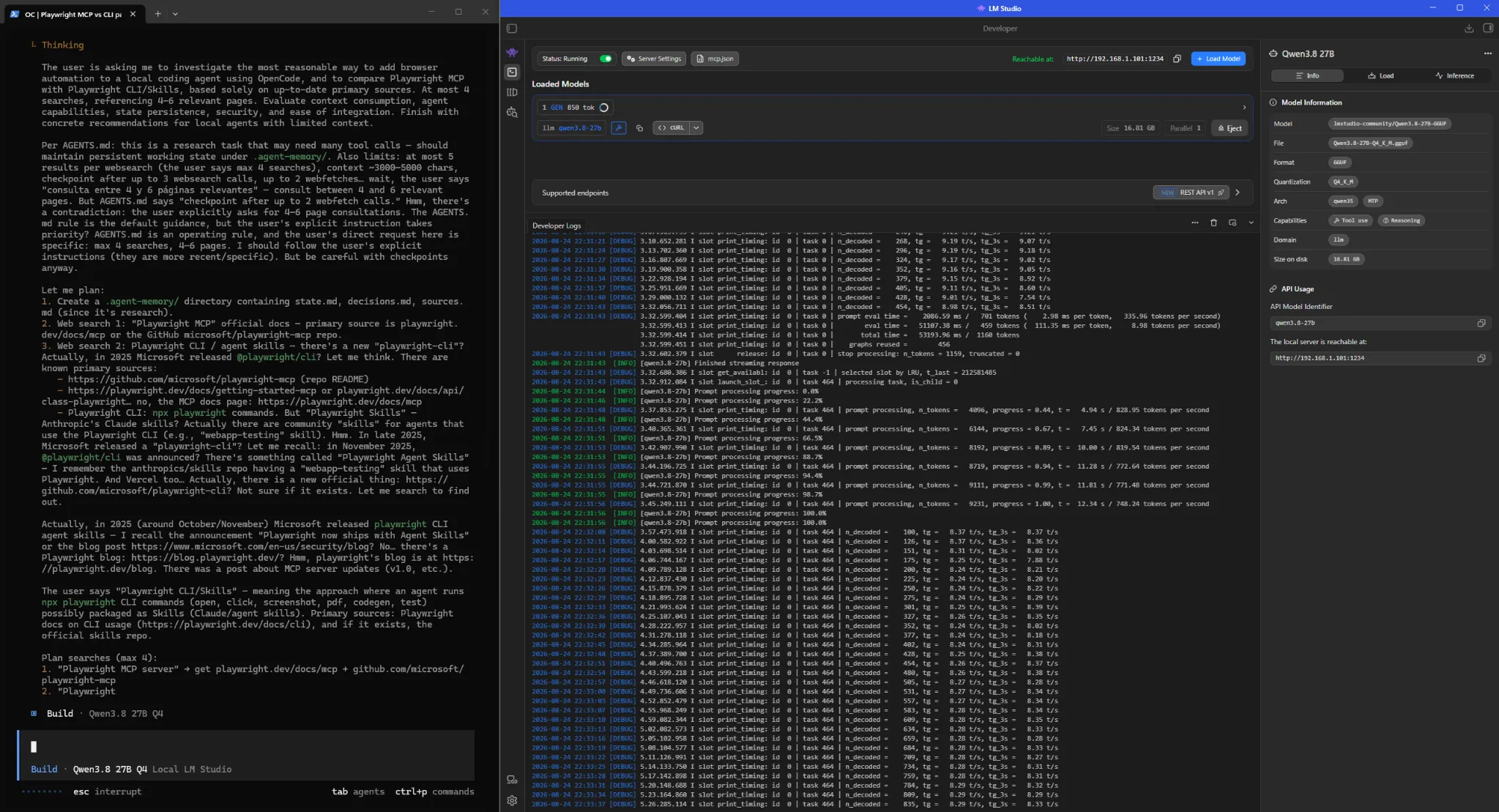Click the terminal prompt input box
1499x812 pixels.
(x=246, y=747)
